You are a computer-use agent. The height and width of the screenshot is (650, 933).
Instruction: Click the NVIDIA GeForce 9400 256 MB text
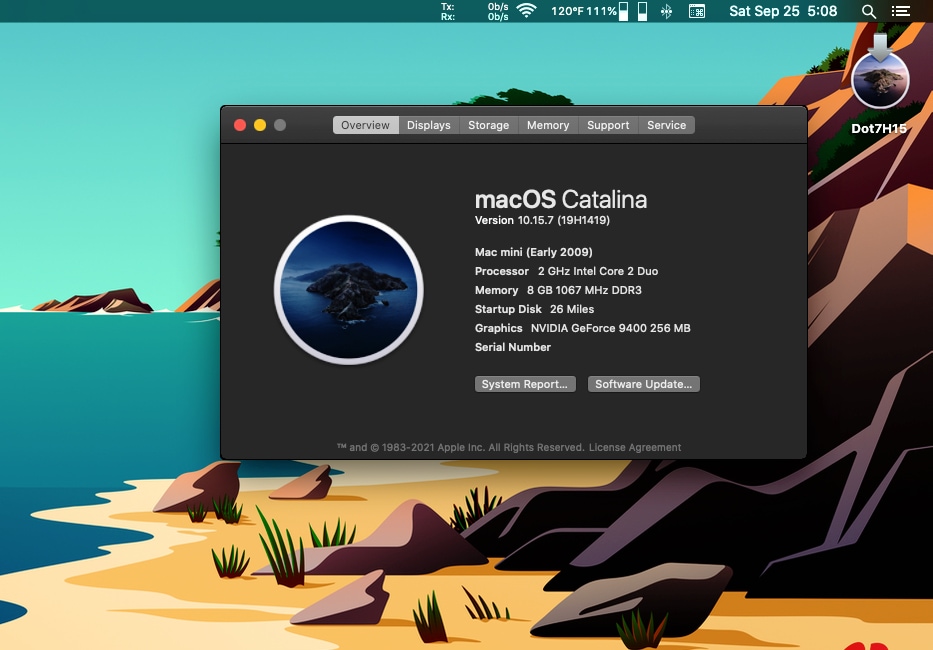click(x=610, y=328)
